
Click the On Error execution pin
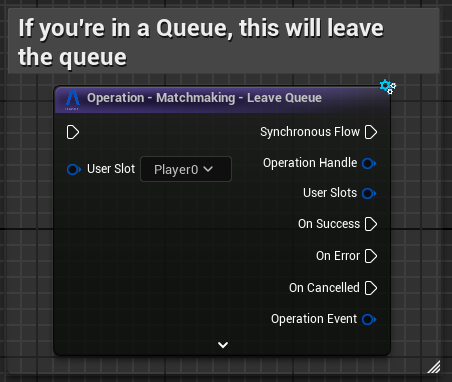[x=371, y=256]
